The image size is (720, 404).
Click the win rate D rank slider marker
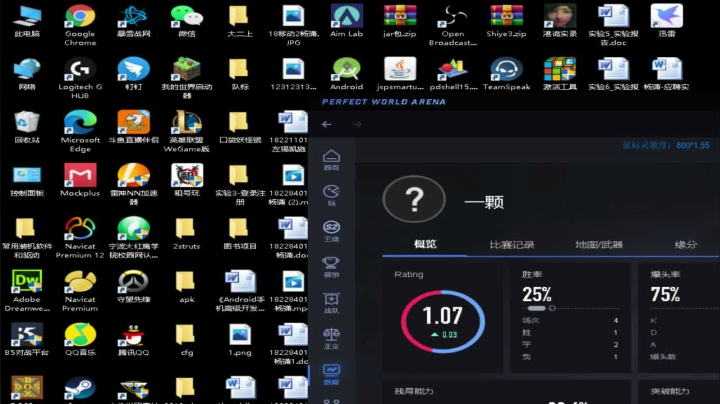(552, 308)
